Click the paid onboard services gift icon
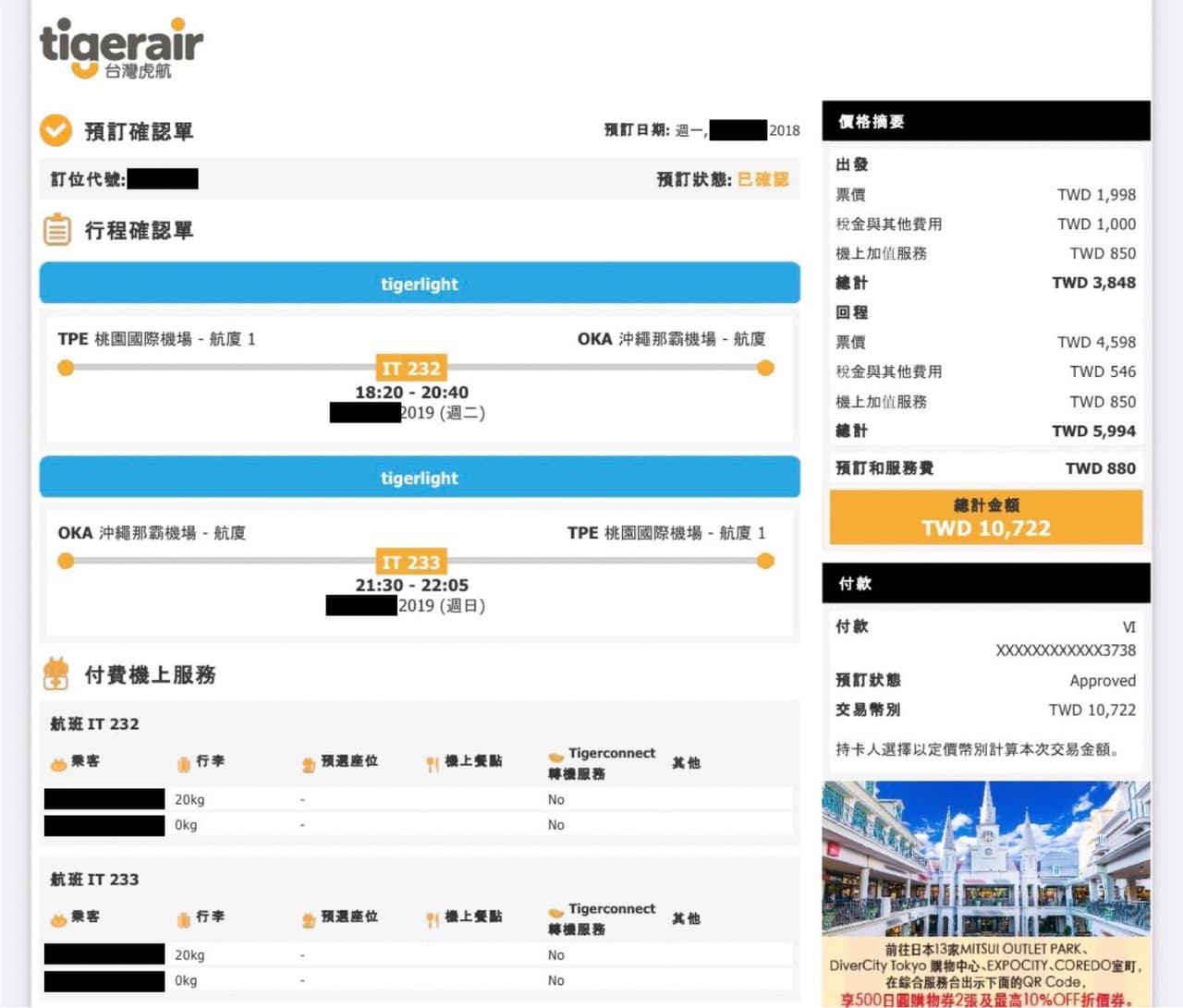Screen dimensions: 1183x1008 point(56,674)
